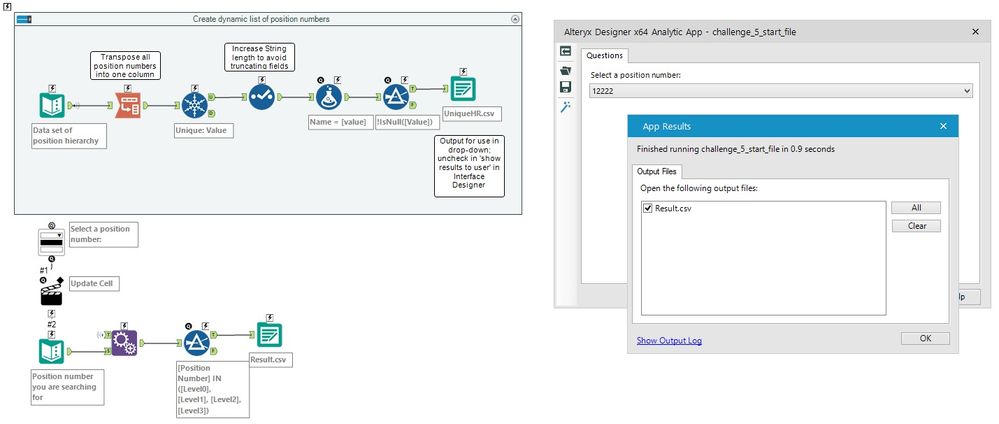Click the Filter tool before Result.csv
Viewport: 999px width, 424px height.
click(x=197, y=343)
